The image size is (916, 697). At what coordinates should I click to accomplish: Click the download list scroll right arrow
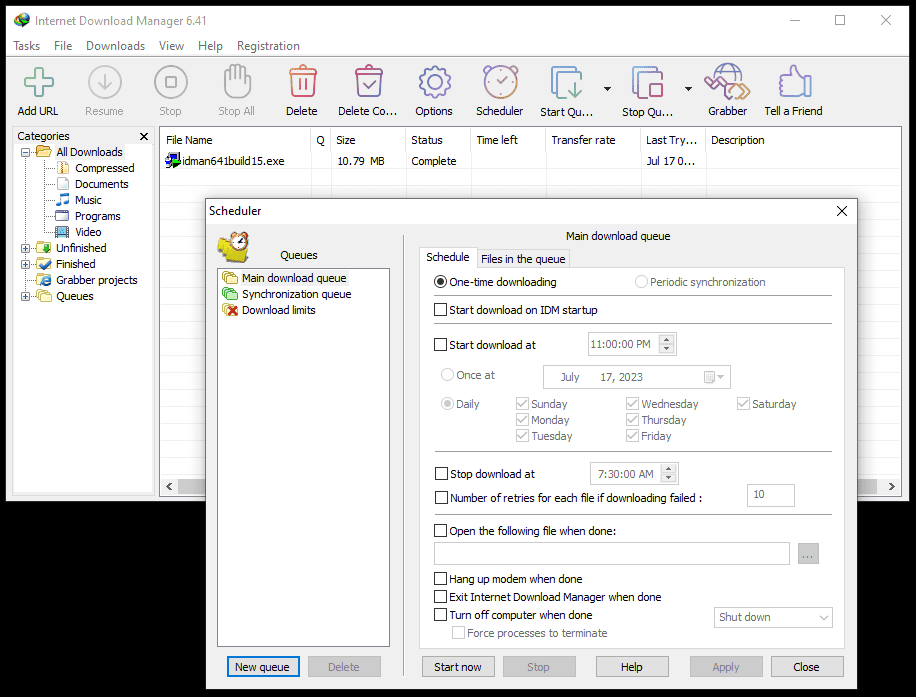coord(891,486)
